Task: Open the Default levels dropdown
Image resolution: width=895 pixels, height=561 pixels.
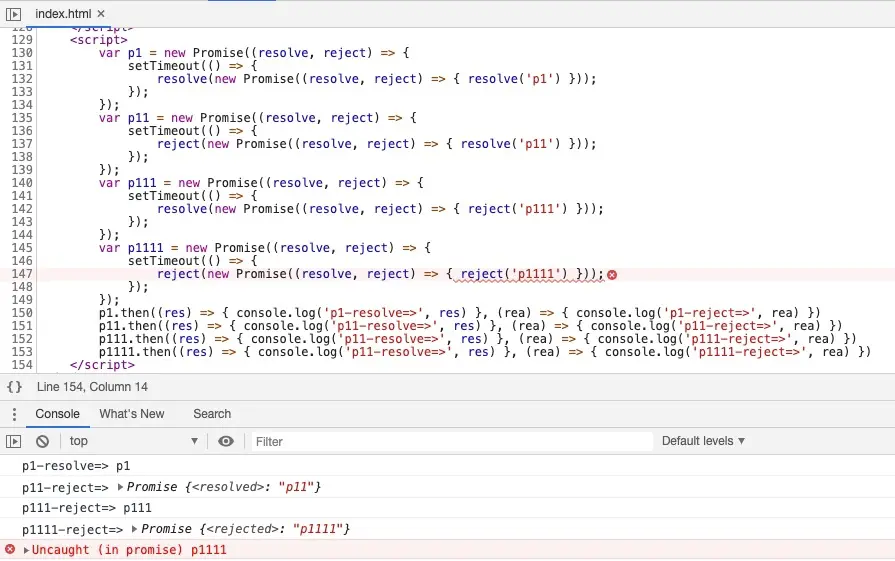Action: pyautogui.click(x=703, y=441)
